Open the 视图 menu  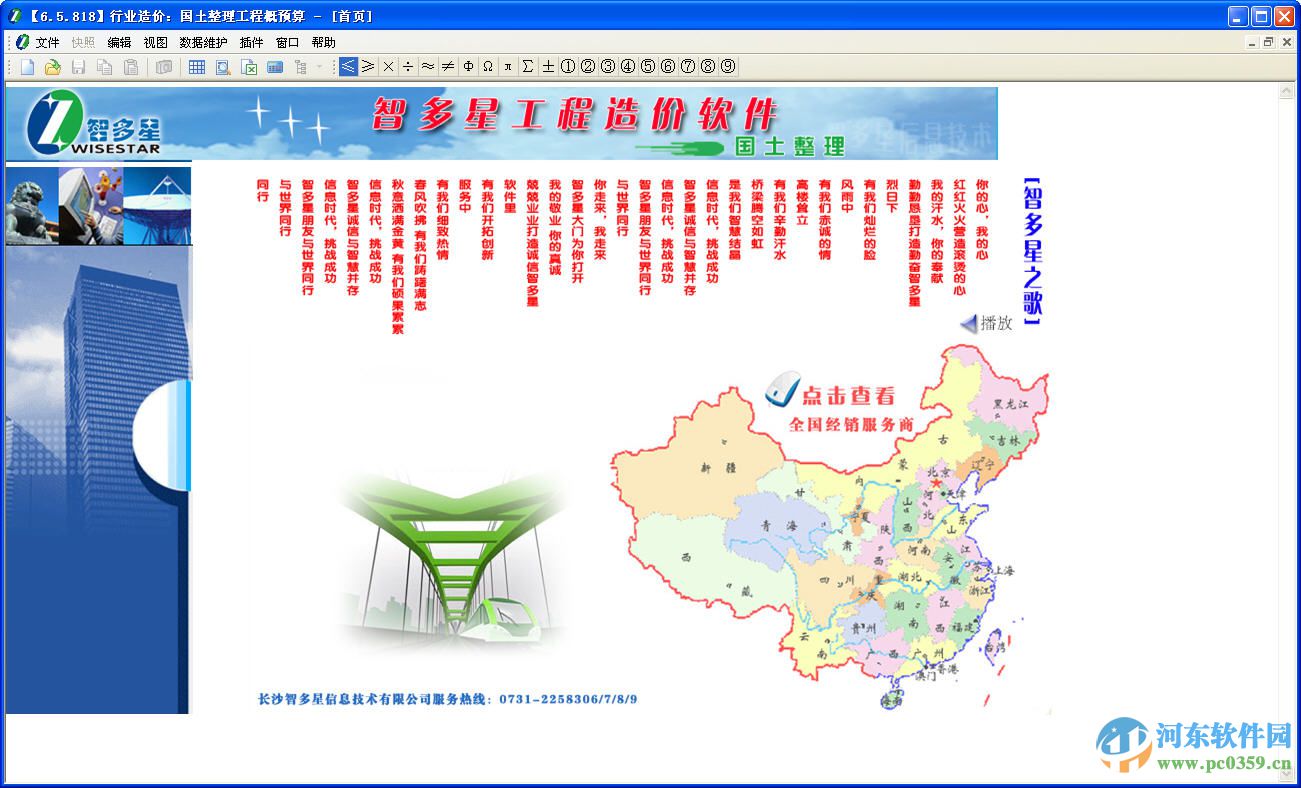point(156,43)
